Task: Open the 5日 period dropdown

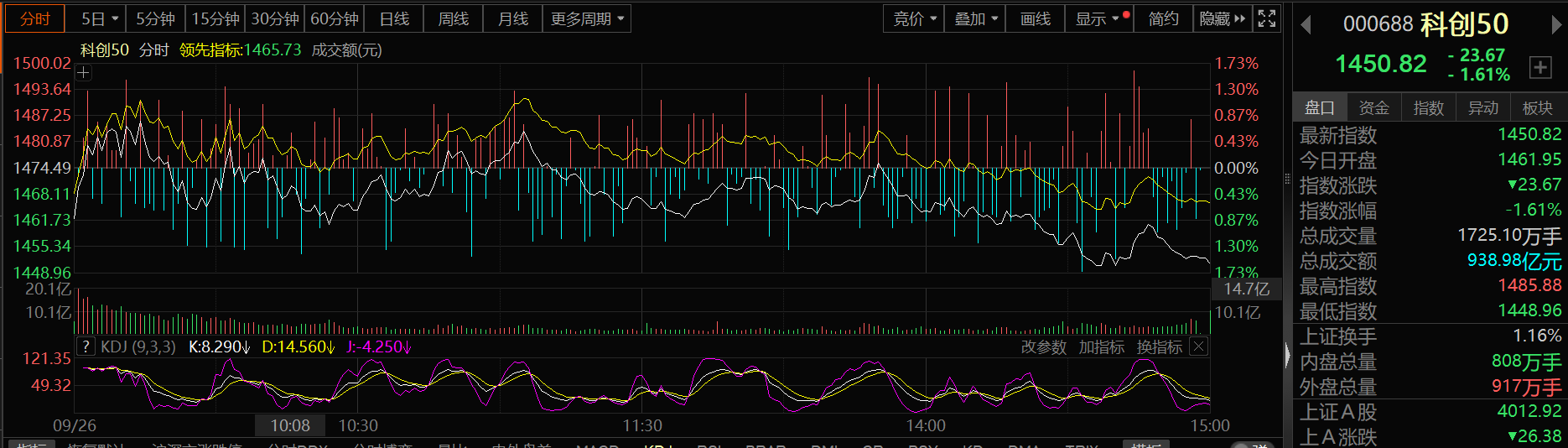Action: [100, 18]
